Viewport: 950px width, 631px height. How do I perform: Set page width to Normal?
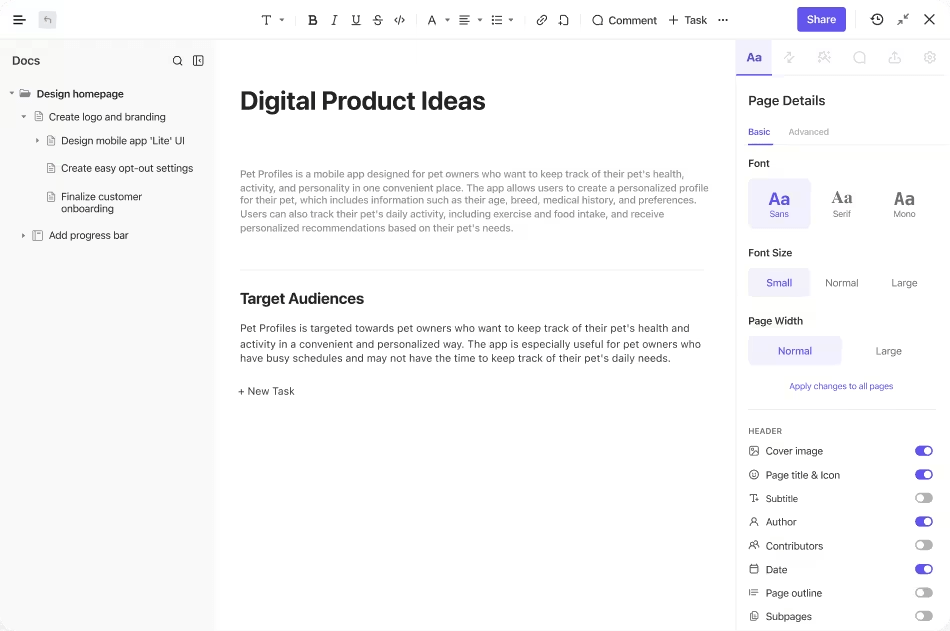click(795, 351)
